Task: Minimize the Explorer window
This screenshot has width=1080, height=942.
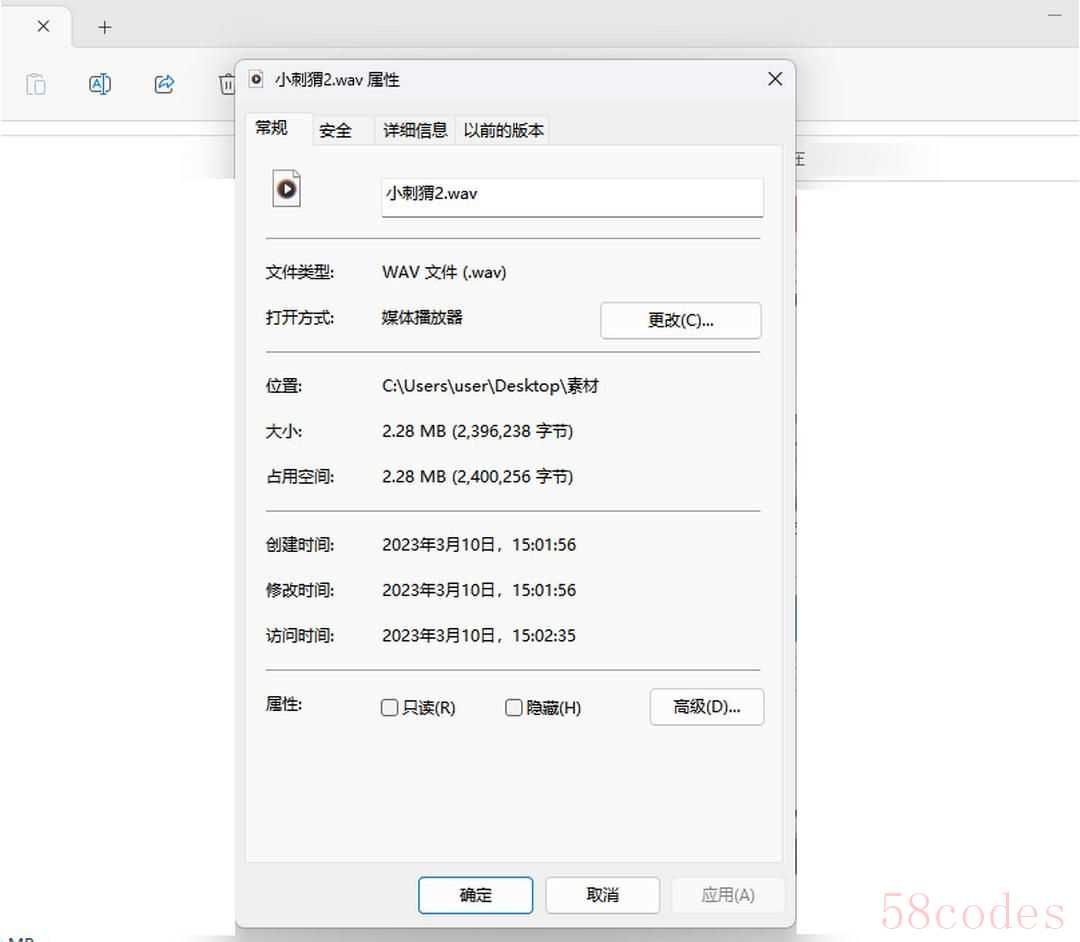Action: pos(1055,14)
